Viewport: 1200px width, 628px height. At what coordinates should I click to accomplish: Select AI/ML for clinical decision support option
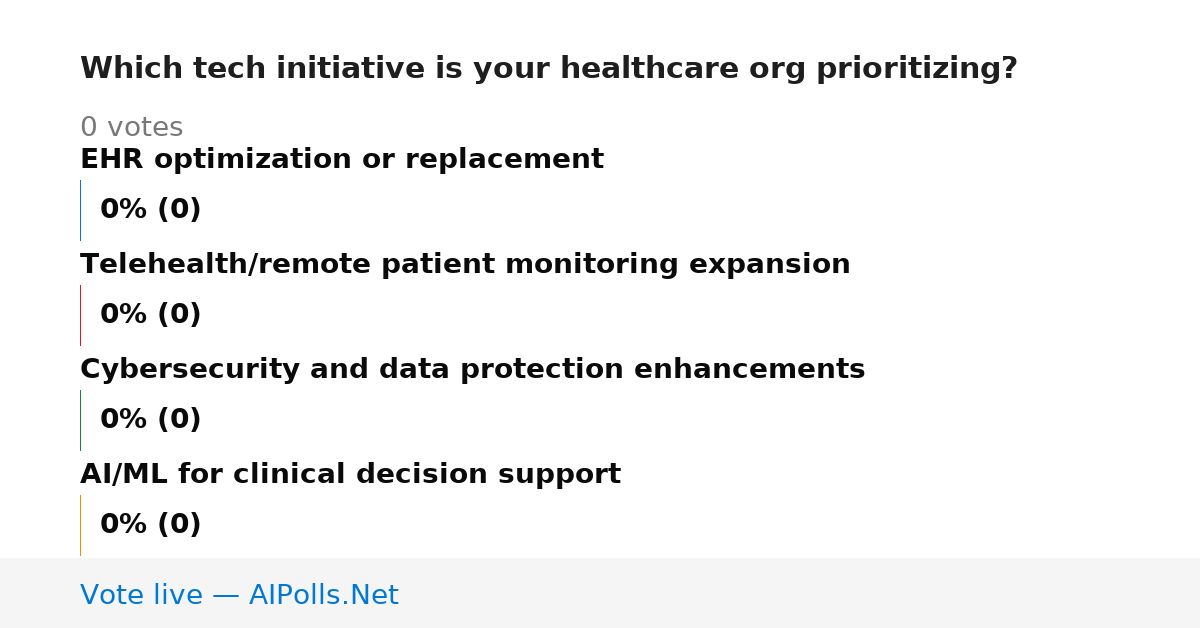(x=350, y=475)
